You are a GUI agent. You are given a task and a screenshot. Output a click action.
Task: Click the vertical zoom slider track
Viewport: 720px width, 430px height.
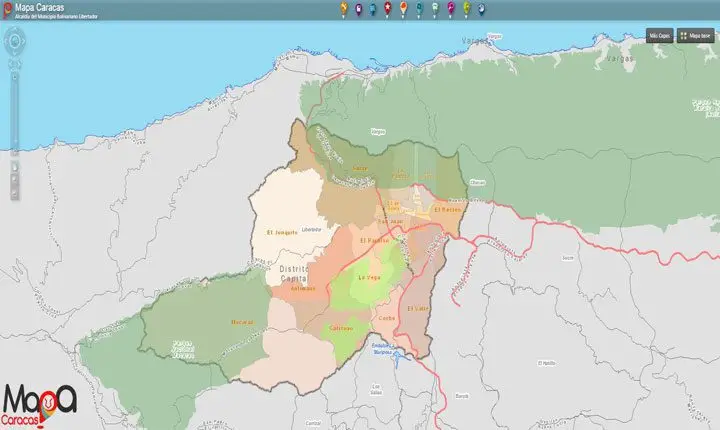(x=14, y=120)
